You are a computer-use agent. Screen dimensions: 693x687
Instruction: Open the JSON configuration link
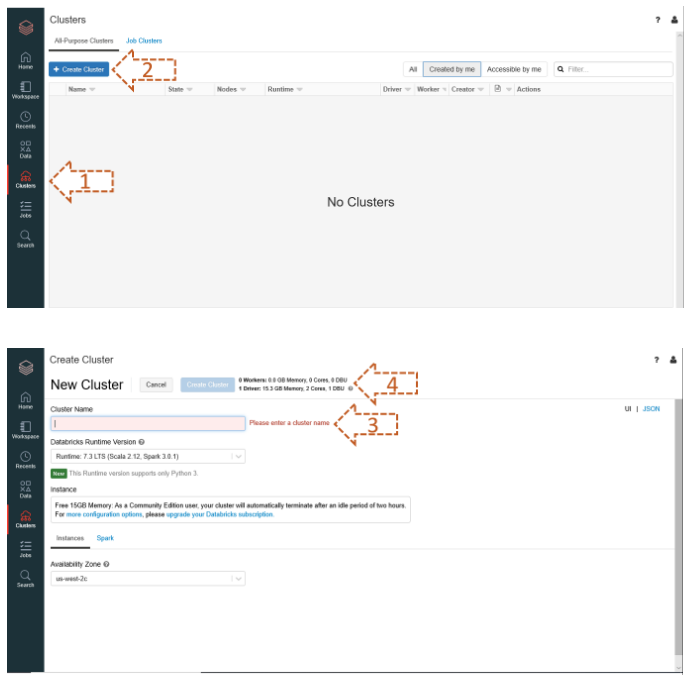click(x=651, y=408)
